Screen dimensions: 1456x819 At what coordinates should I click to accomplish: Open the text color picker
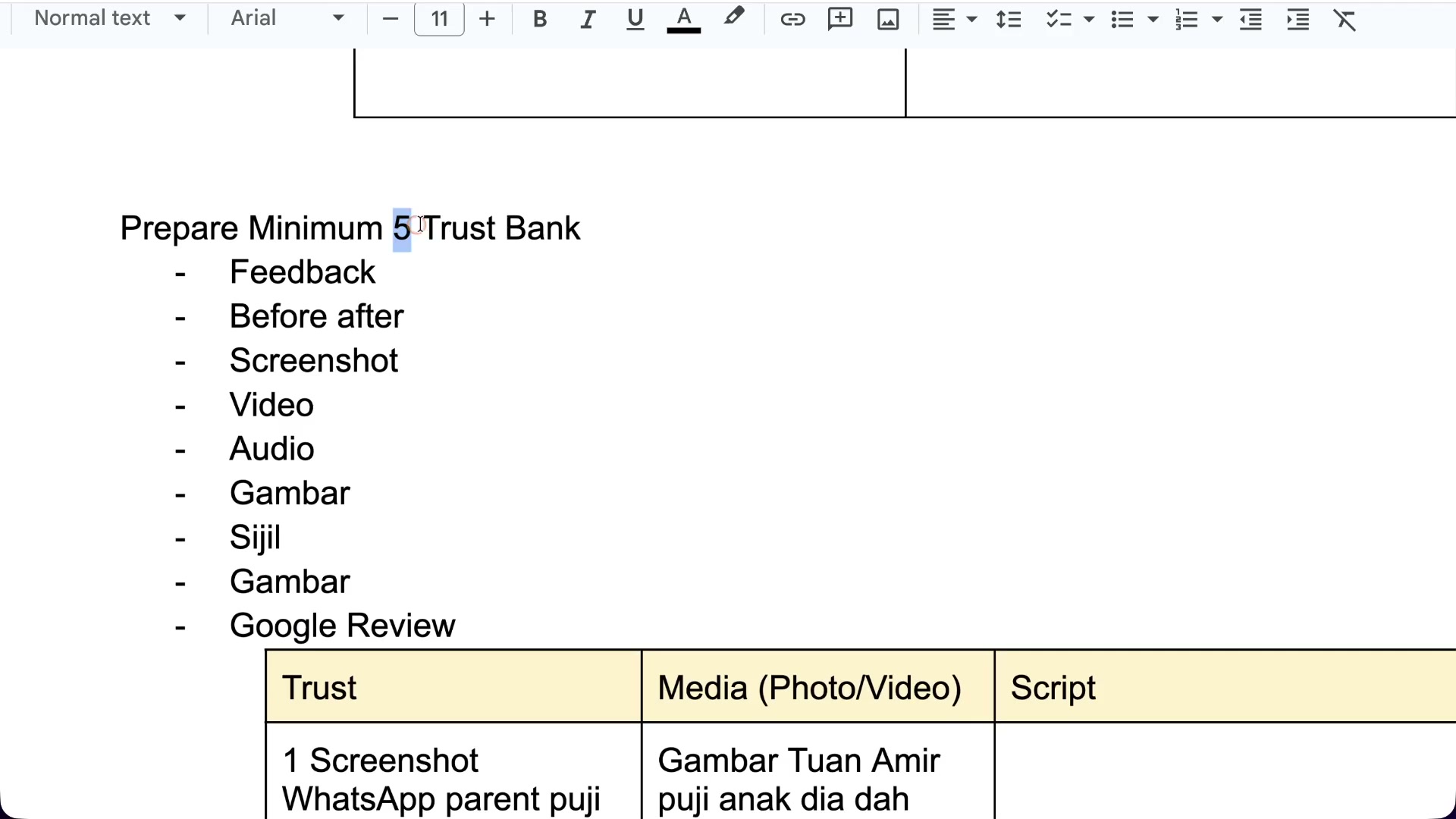point(684,19)
